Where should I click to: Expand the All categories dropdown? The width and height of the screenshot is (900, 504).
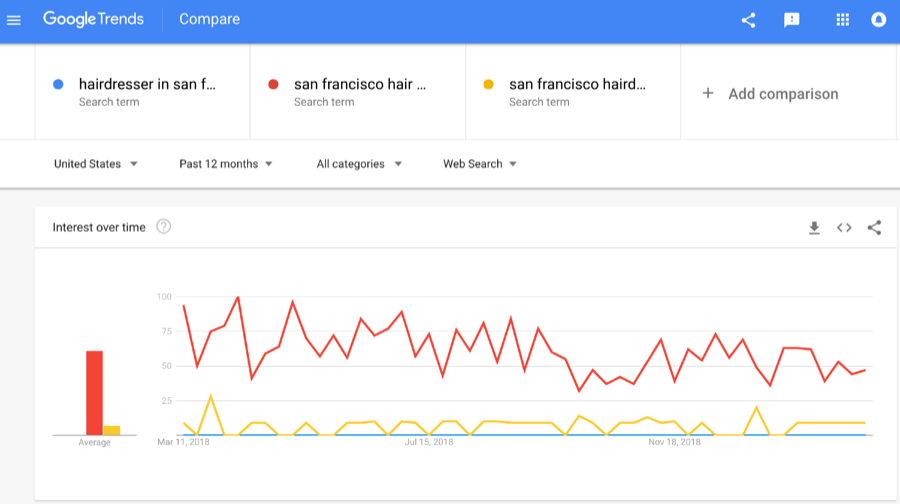(x=359, y=164)
